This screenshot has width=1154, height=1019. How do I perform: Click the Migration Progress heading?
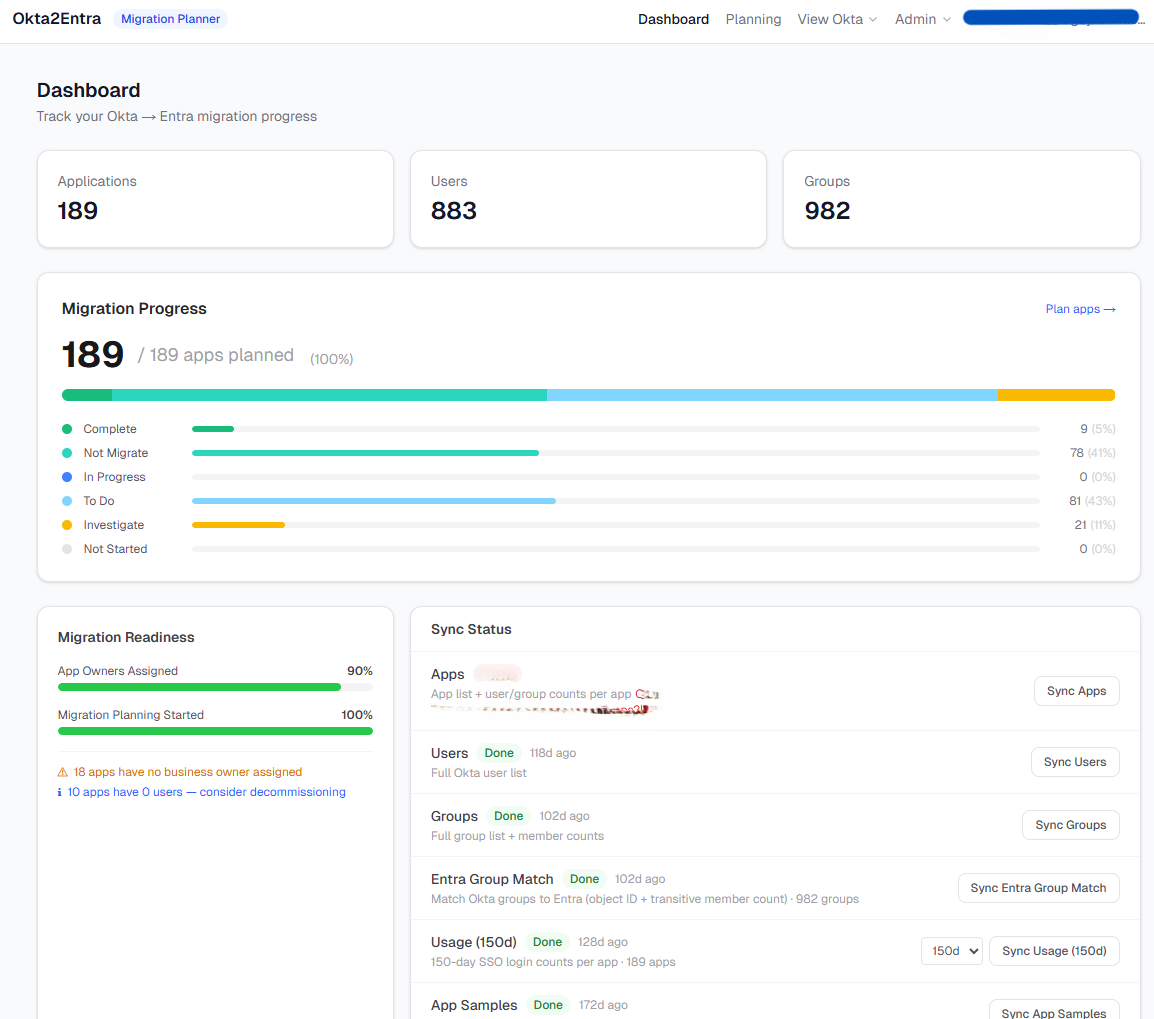(134, 309)
